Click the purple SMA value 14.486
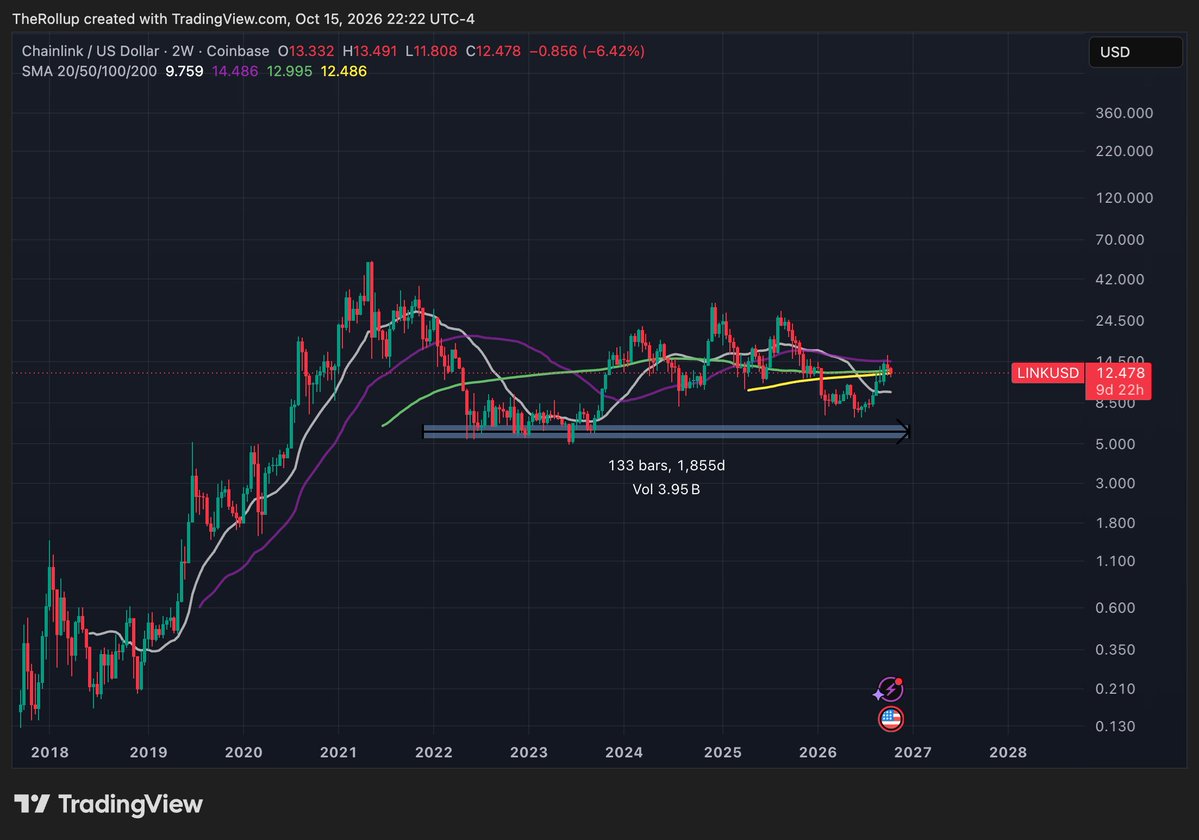The height and width of the screenshot is (840, 1199). [x=235, y=71]
